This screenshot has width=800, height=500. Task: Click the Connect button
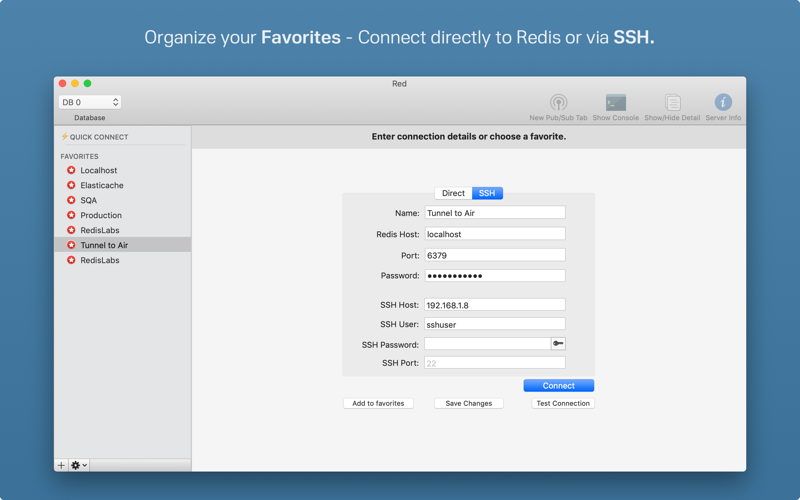[559, 386]
